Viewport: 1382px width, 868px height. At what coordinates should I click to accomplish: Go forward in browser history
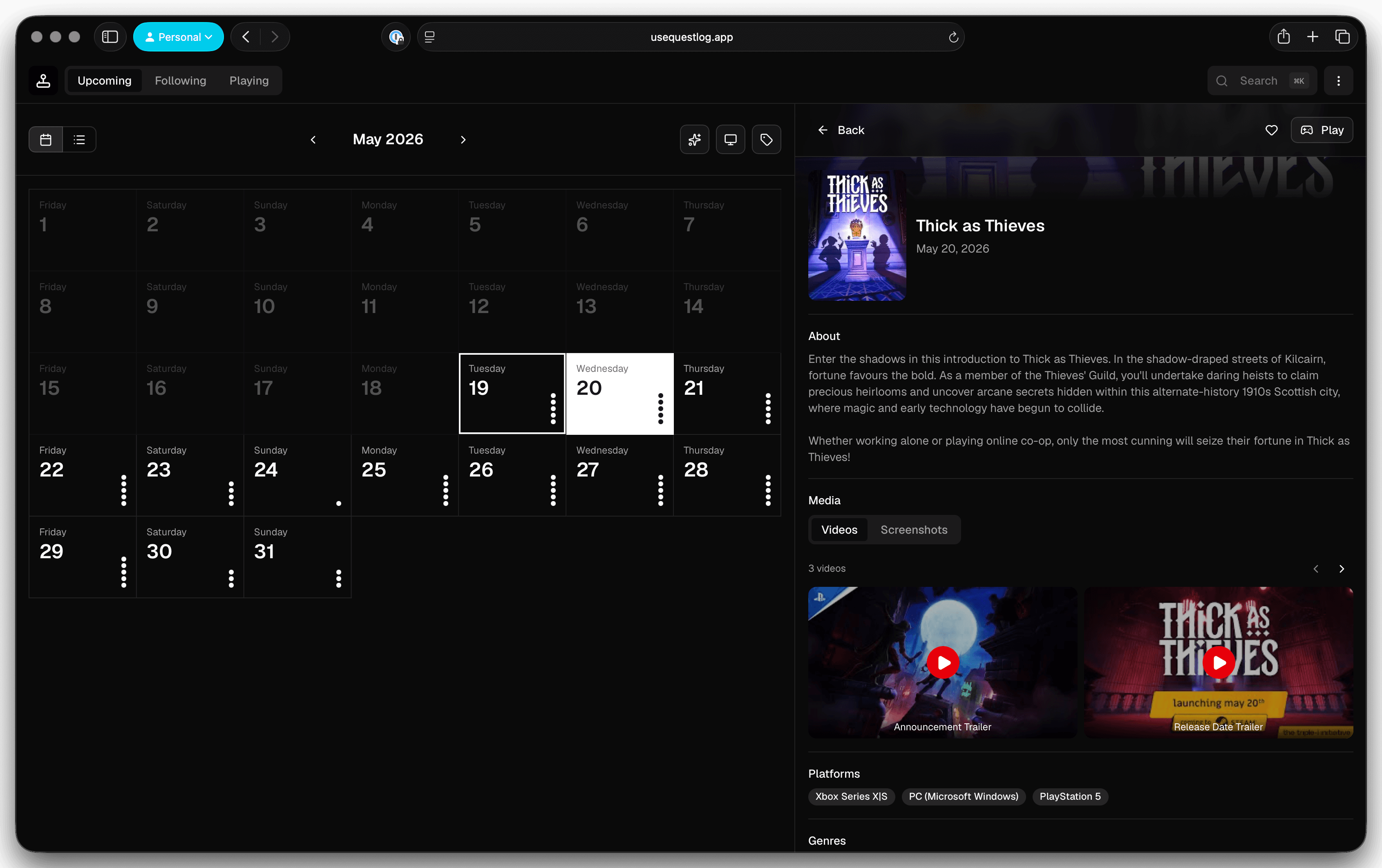(275, 37)
